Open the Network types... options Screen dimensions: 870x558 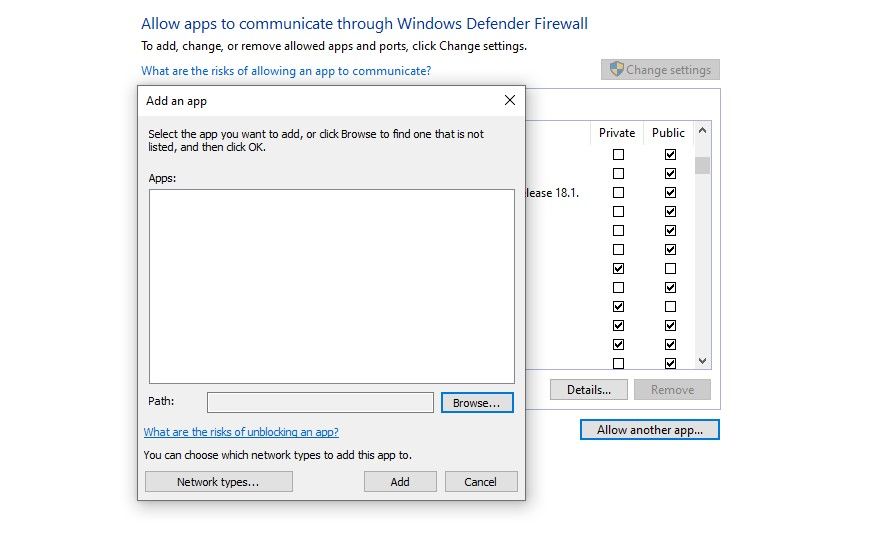click(x=218, y=482)
